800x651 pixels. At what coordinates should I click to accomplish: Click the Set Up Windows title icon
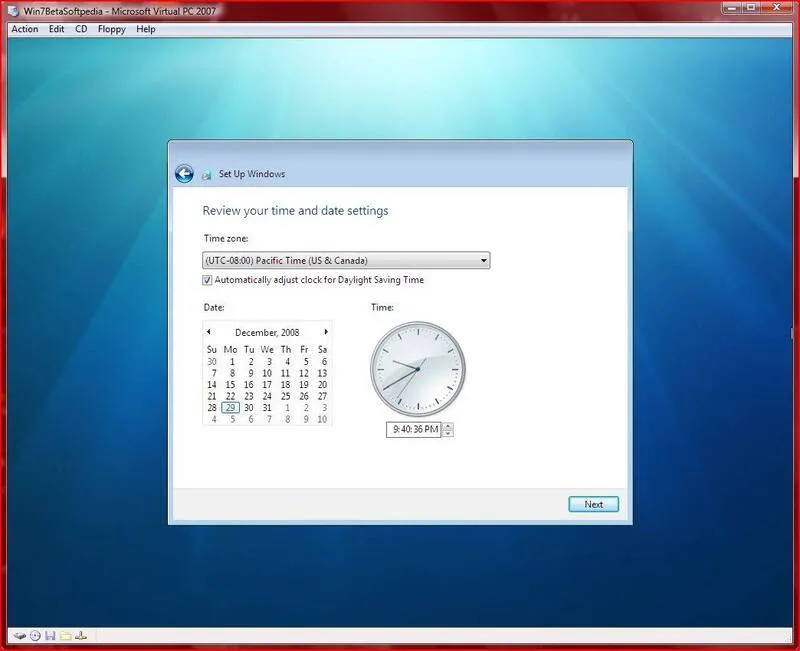207,175
